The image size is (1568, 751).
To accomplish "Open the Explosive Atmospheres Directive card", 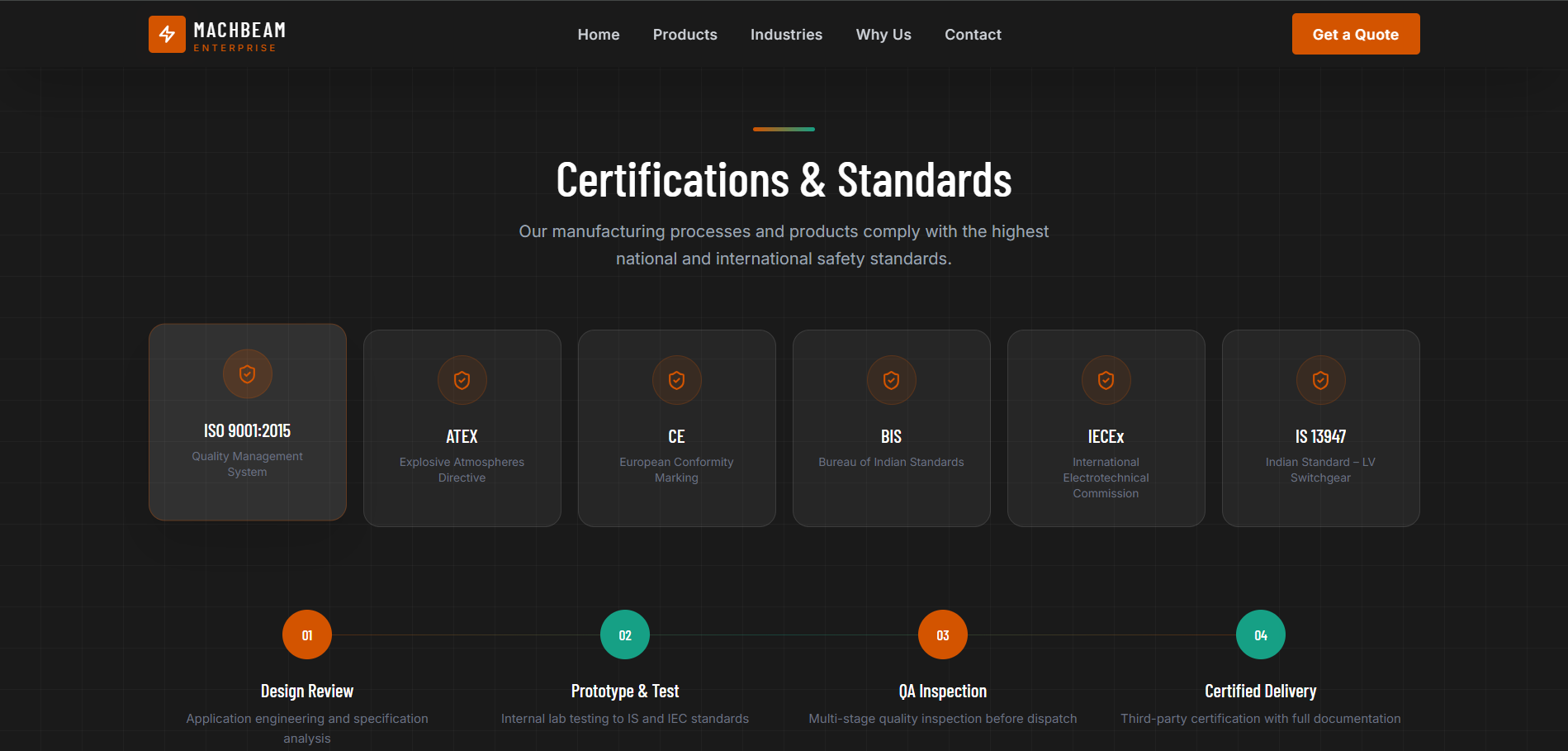I will coord(462,428).
